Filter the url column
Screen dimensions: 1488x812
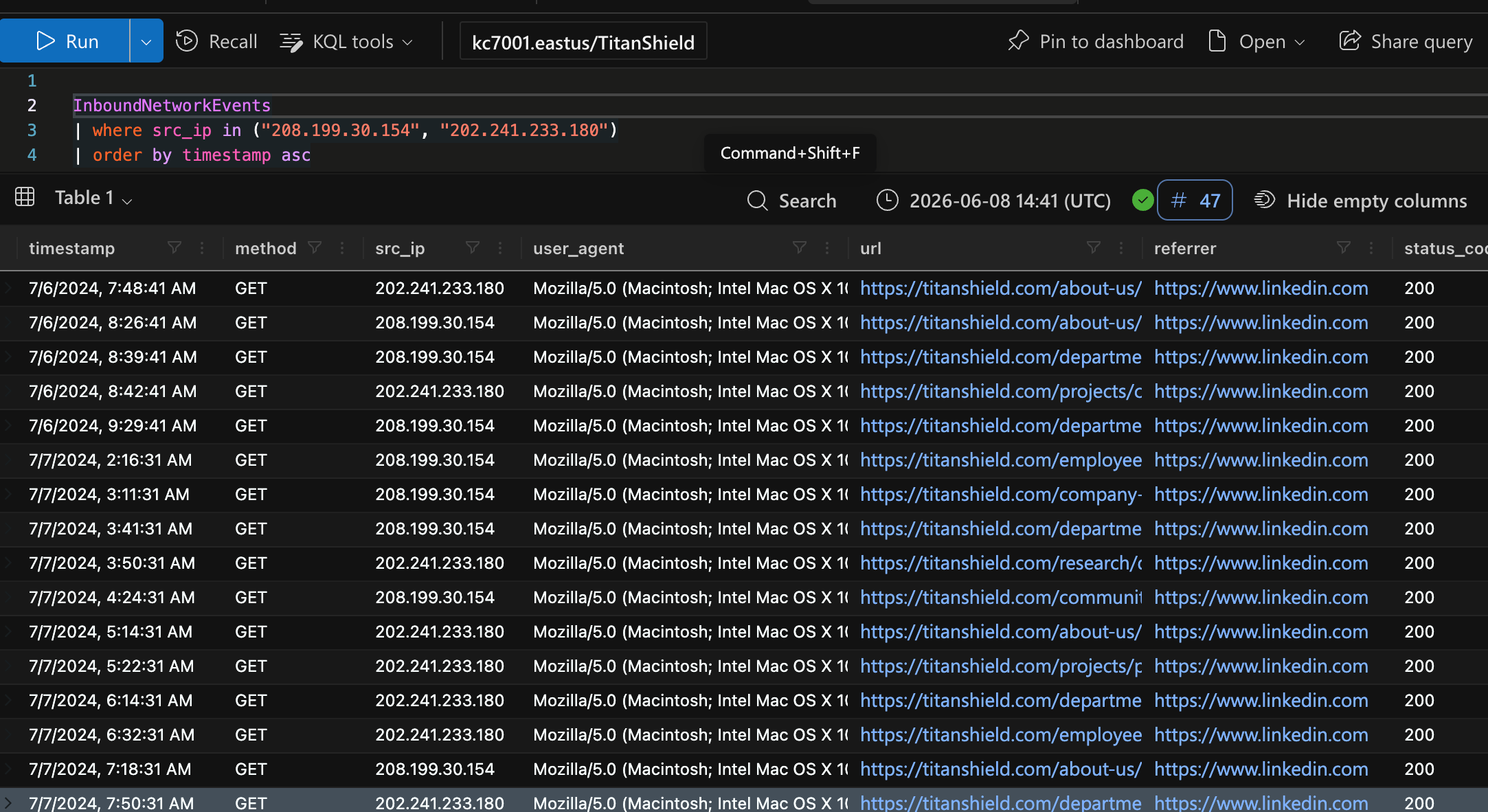tap(1094, 247)
